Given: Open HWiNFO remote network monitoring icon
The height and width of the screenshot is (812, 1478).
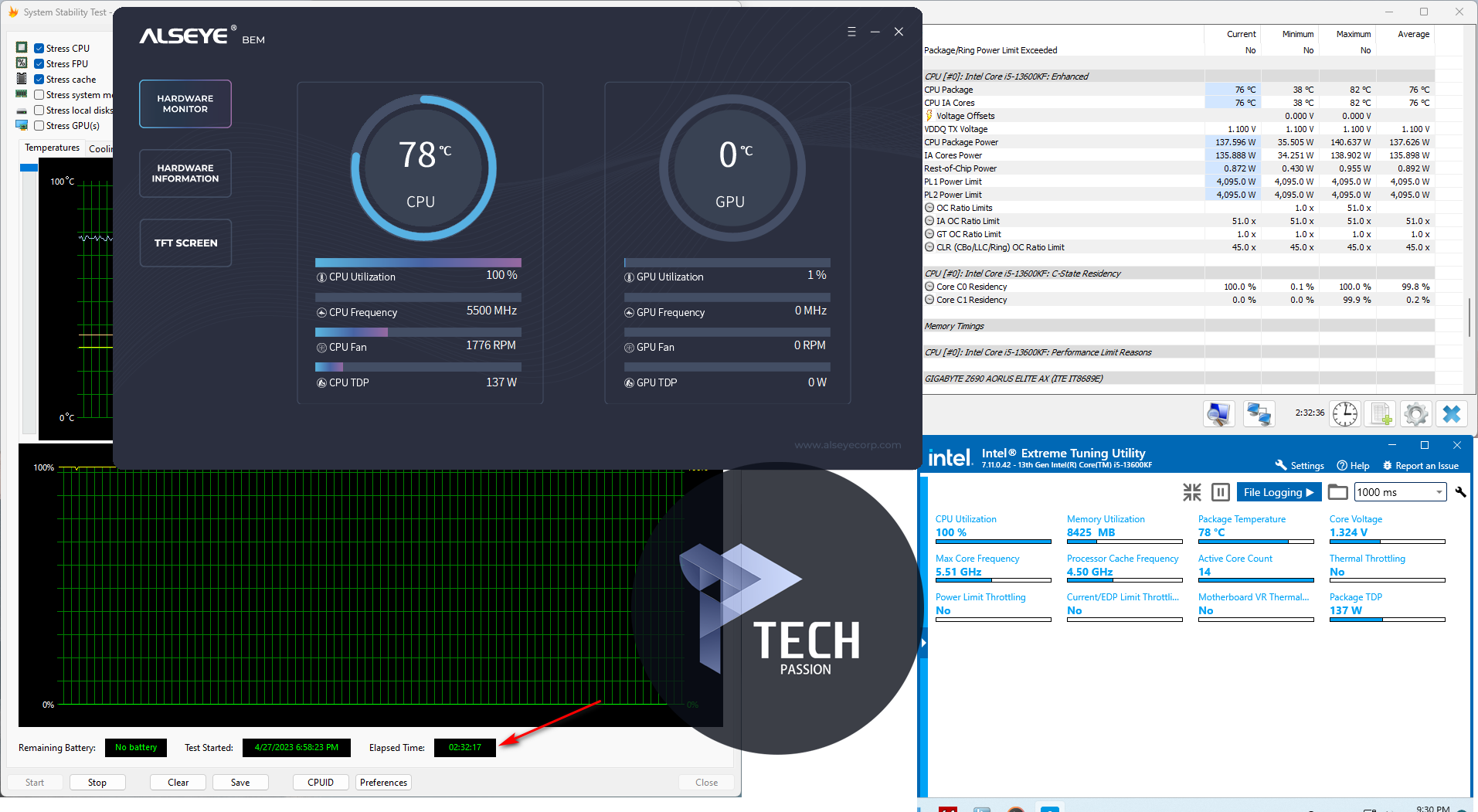Looking at the screenshot, I should coord(1259,414).
